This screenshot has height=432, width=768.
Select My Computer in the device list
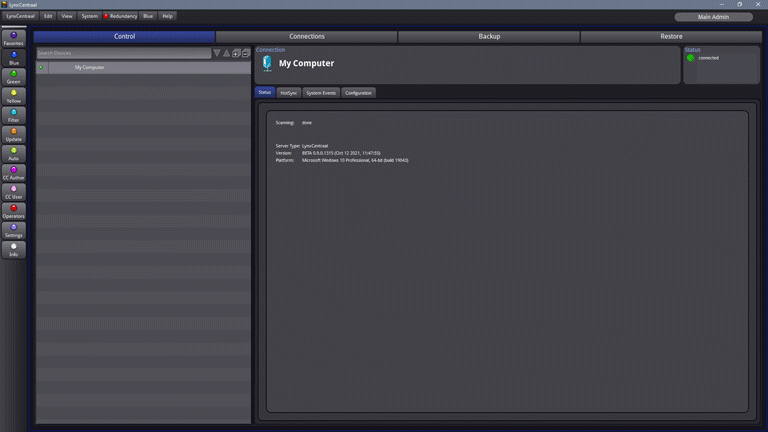[144, 68]
